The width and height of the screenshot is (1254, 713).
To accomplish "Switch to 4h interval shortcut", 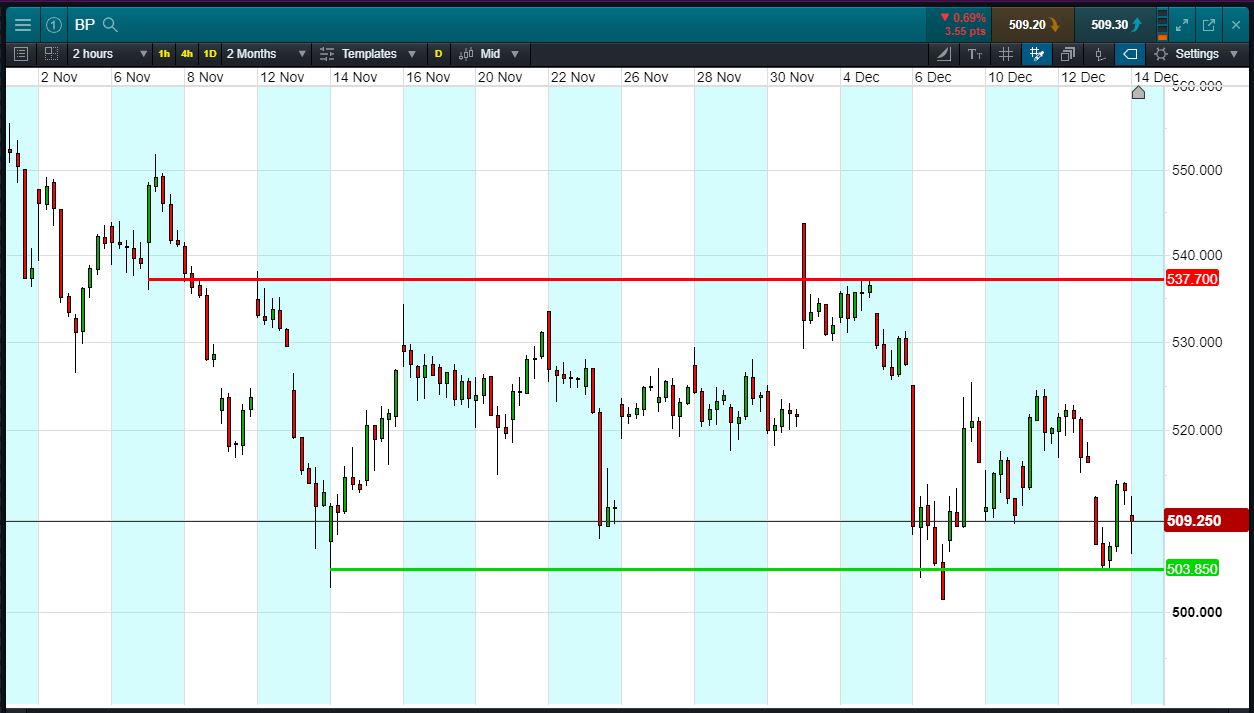I will point(187,54).
